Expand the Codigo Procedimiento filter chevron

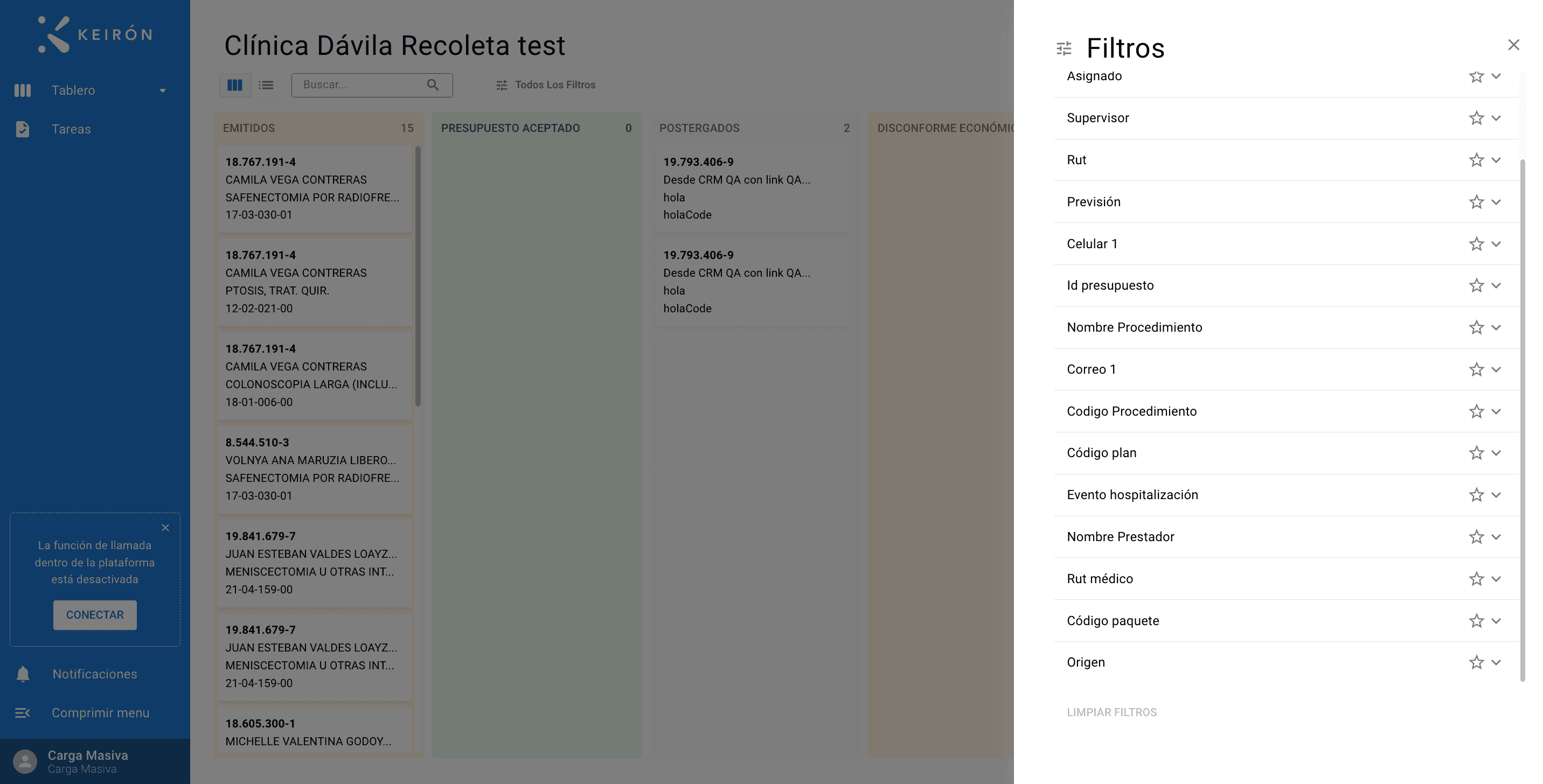point(1496,411)
